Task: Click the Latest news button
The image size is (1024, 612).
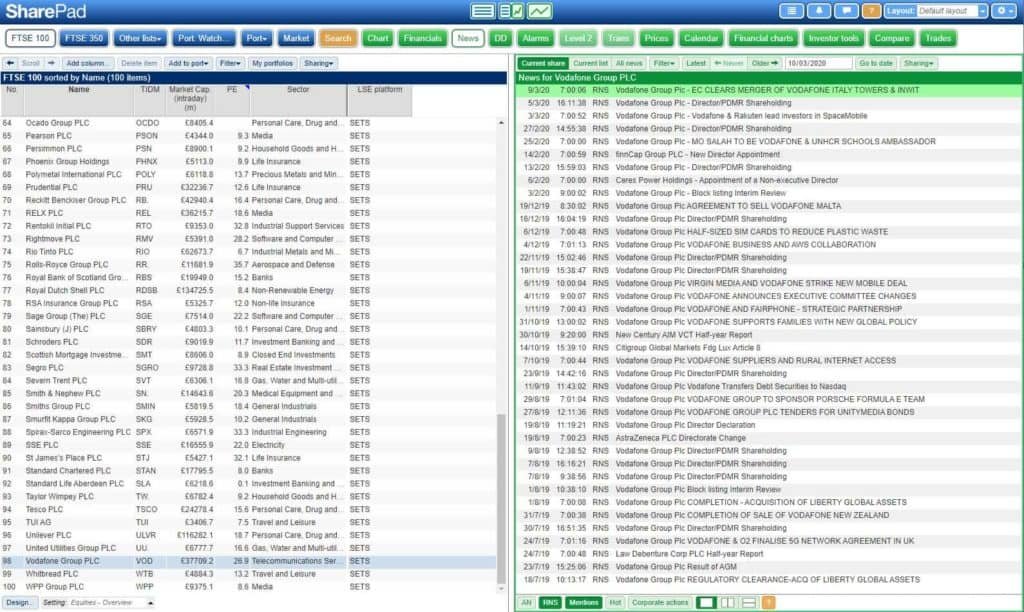Action: click(x=696, y=63)
